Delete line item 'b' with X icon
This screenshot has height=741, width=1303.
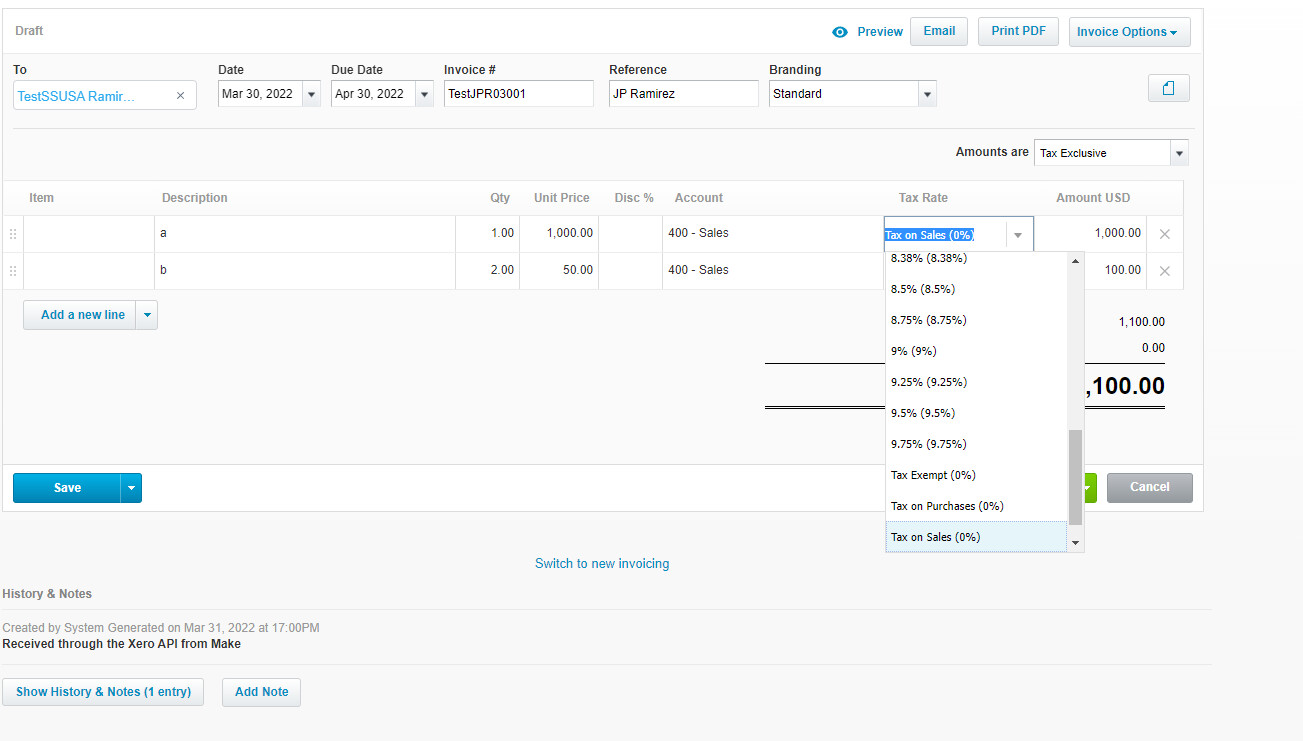point(1164,271)
